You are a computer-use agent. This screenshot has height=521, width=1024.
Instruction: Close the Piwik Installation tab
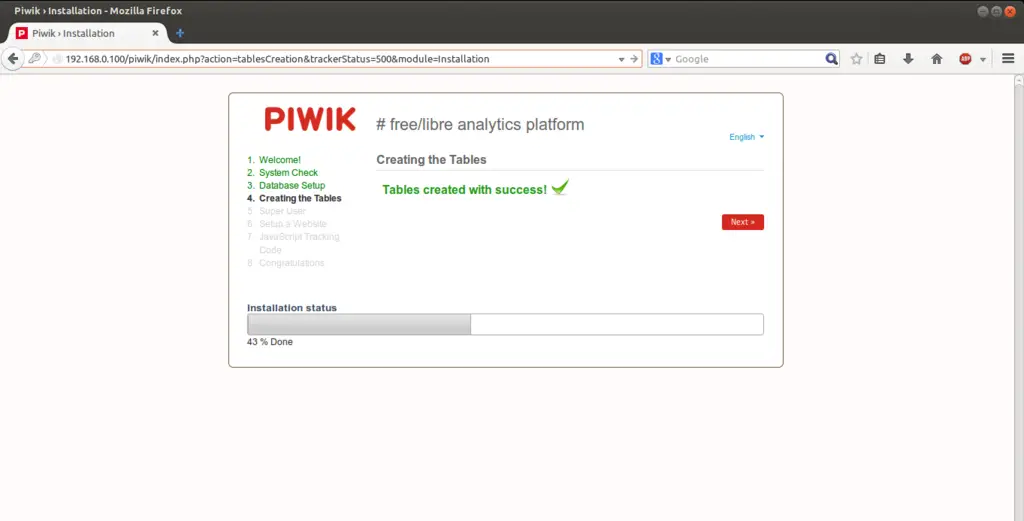tap(155, 33)
